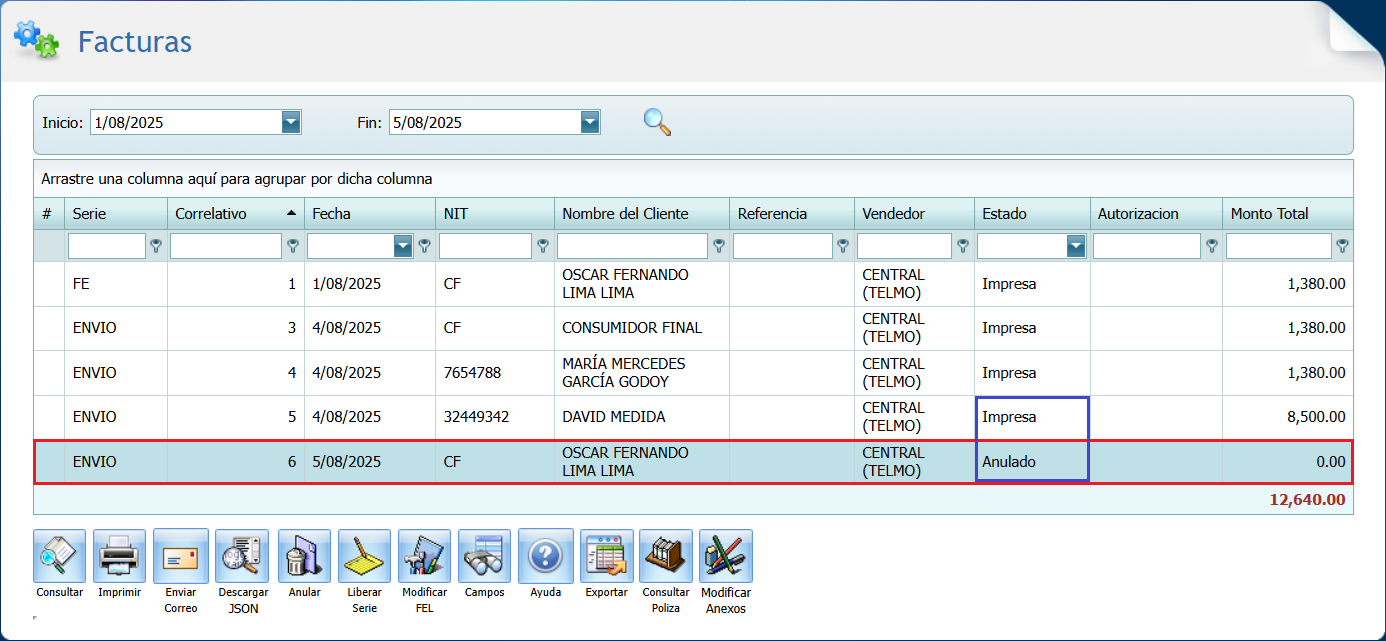
Task: Open the Ayuda help icon
Action: pyautogui.click(x=545, y=556)
